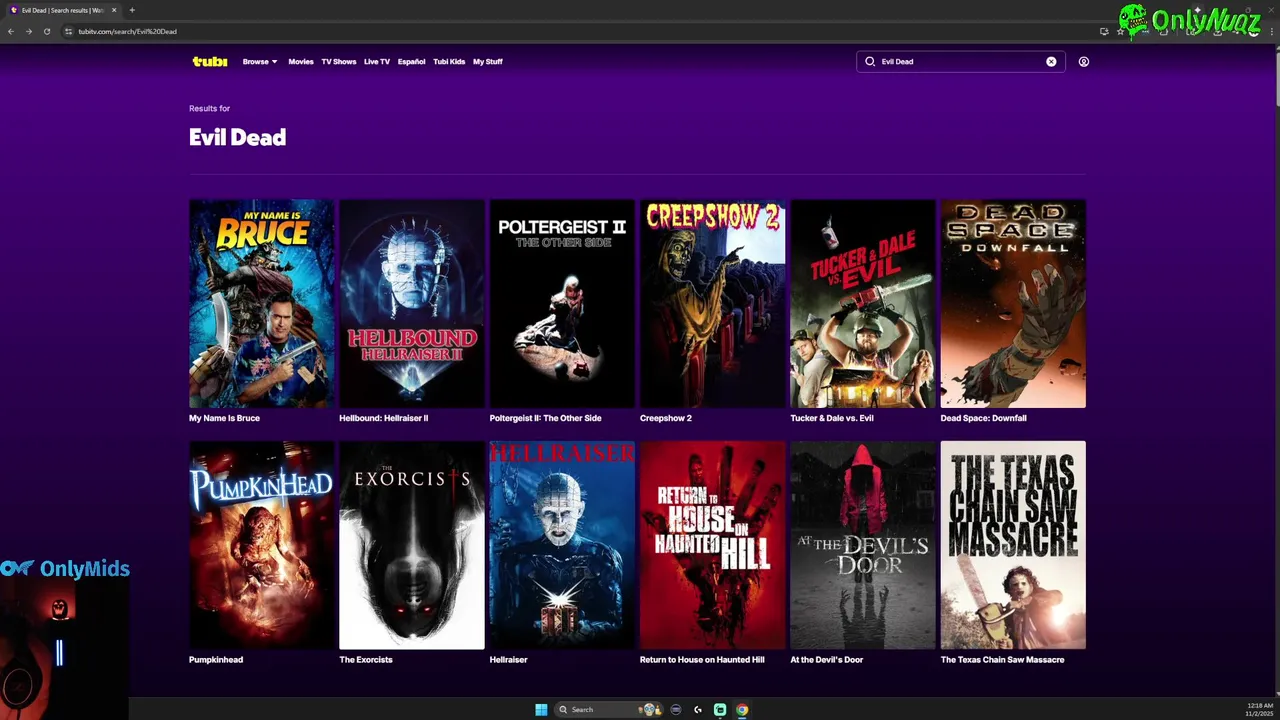Screen dimensions: 1280x720
Task: Open the Dead Space: Downfall poster
Action: pyautogui.click(x=1013, y=304)
